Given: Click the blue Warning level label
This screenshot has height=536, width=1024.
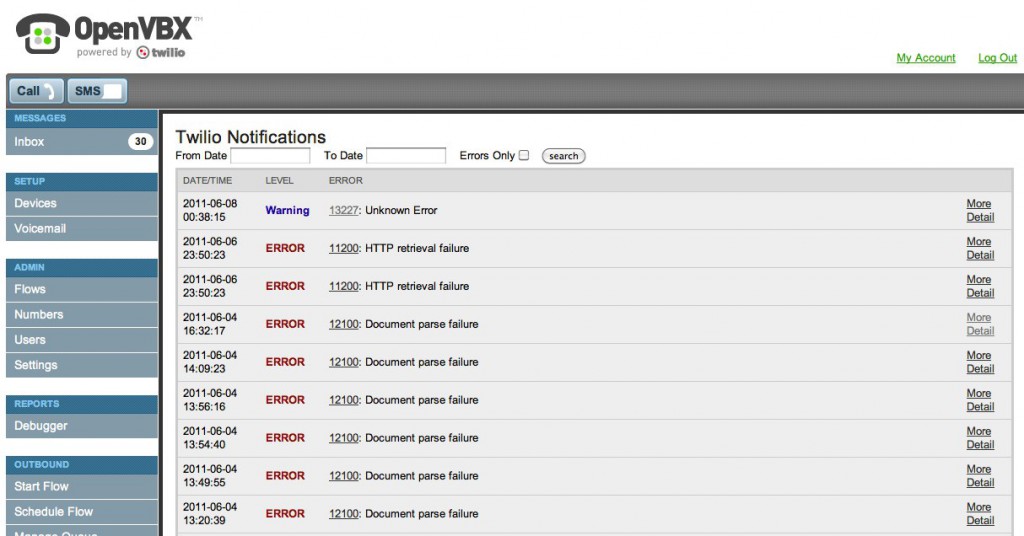Looking at the screenshot, I should click(x=287, y=210).
